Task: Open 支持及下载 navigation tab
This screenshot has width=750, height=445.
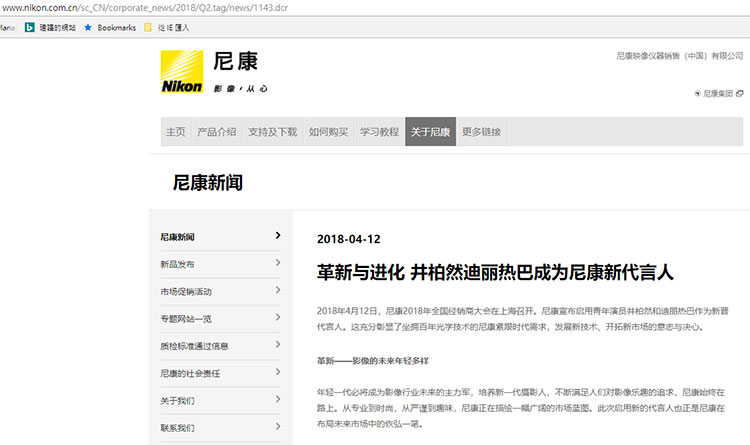Action: coord(273,132)
